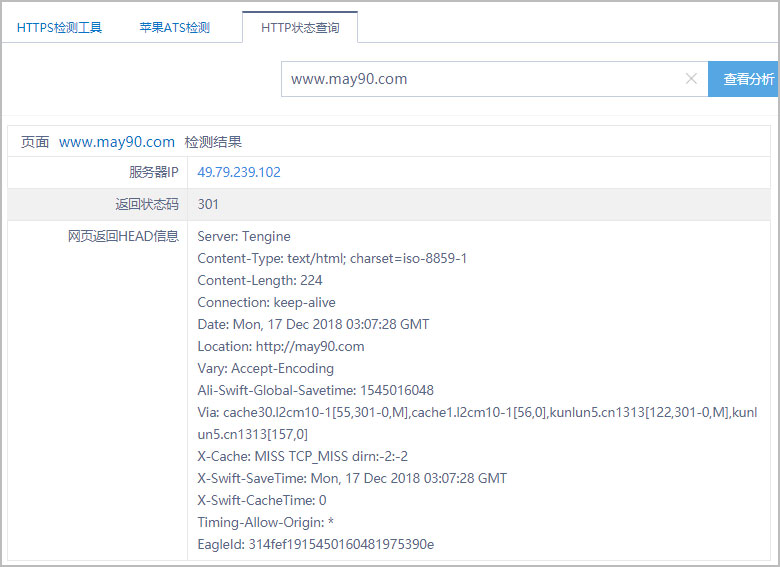Click the X-Cache MISS TCP_MISS line
The width and height of the screenshot is (780, 567).
[x=303, y=456]
